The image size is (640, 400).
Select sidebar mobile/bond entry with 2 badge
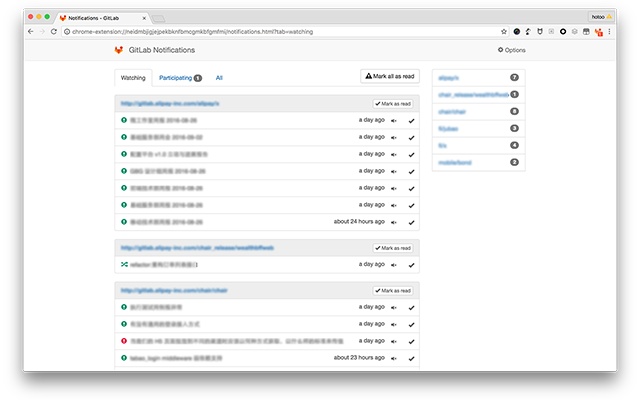click(478, 162)
